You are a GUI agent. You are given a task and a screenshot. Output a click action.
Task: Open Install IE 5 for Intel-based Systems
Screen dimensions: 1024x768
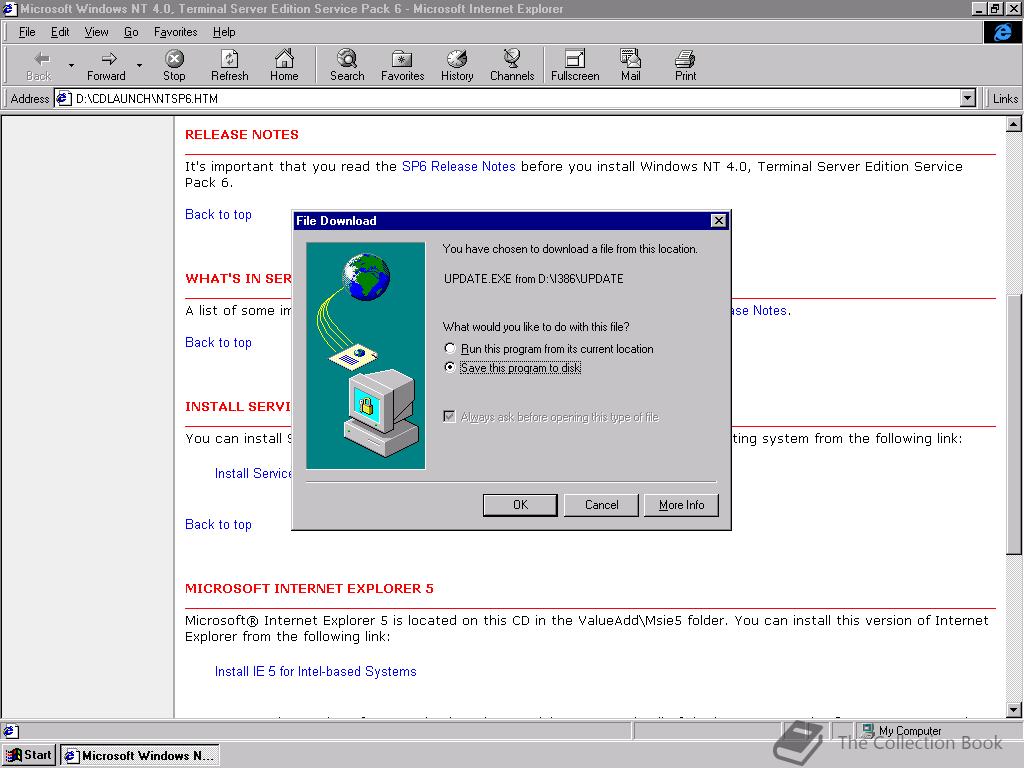pos(315,671)
